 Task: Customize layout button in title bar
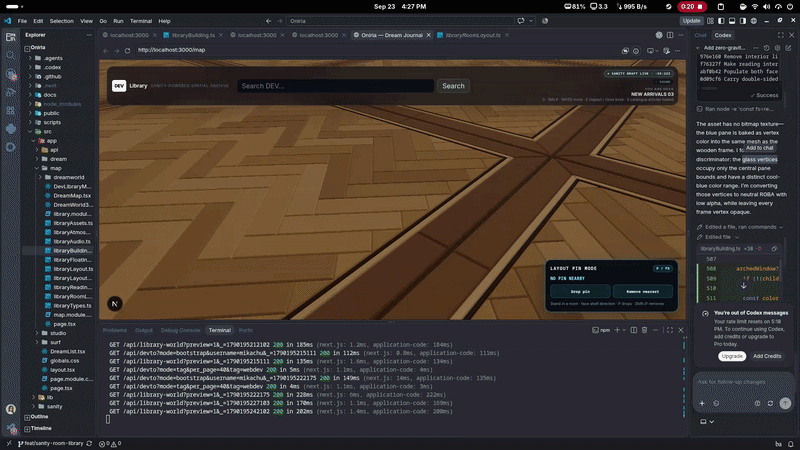[x=710, y=21]
